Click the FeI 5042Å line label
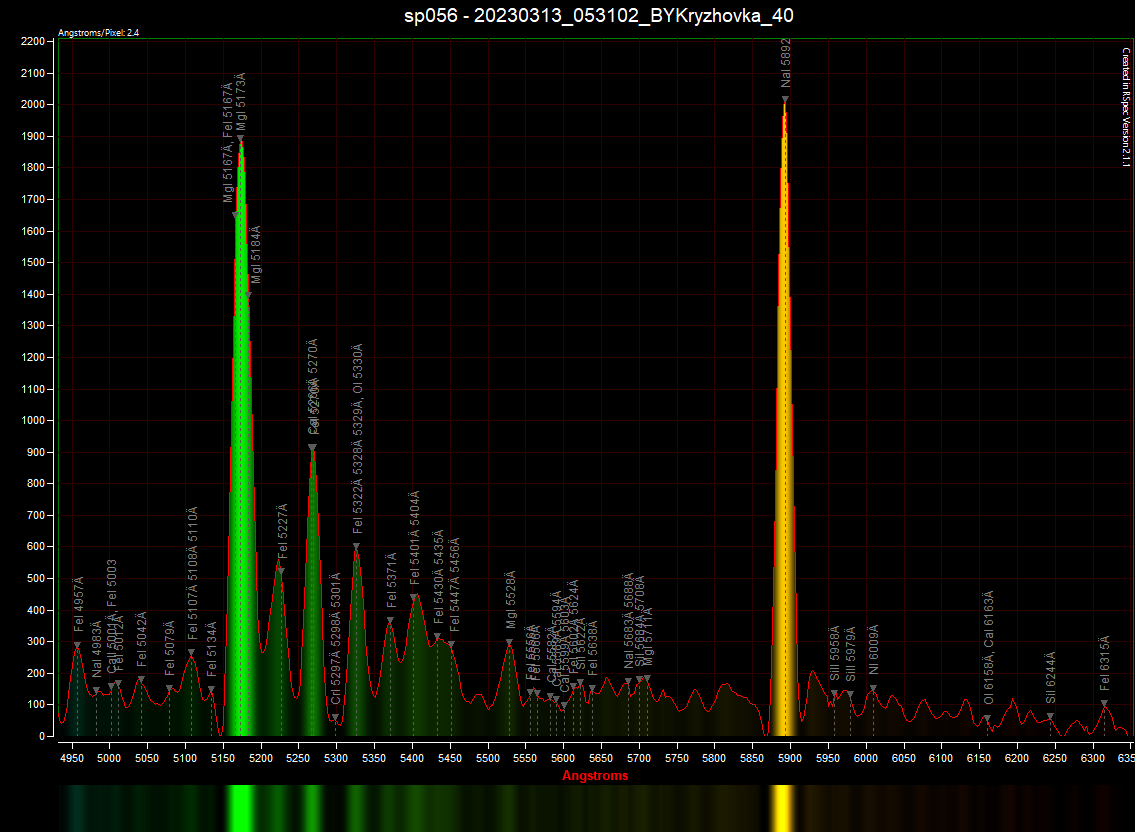The height and width of the screenshot is (832, 1135). (x=142, y=639)
